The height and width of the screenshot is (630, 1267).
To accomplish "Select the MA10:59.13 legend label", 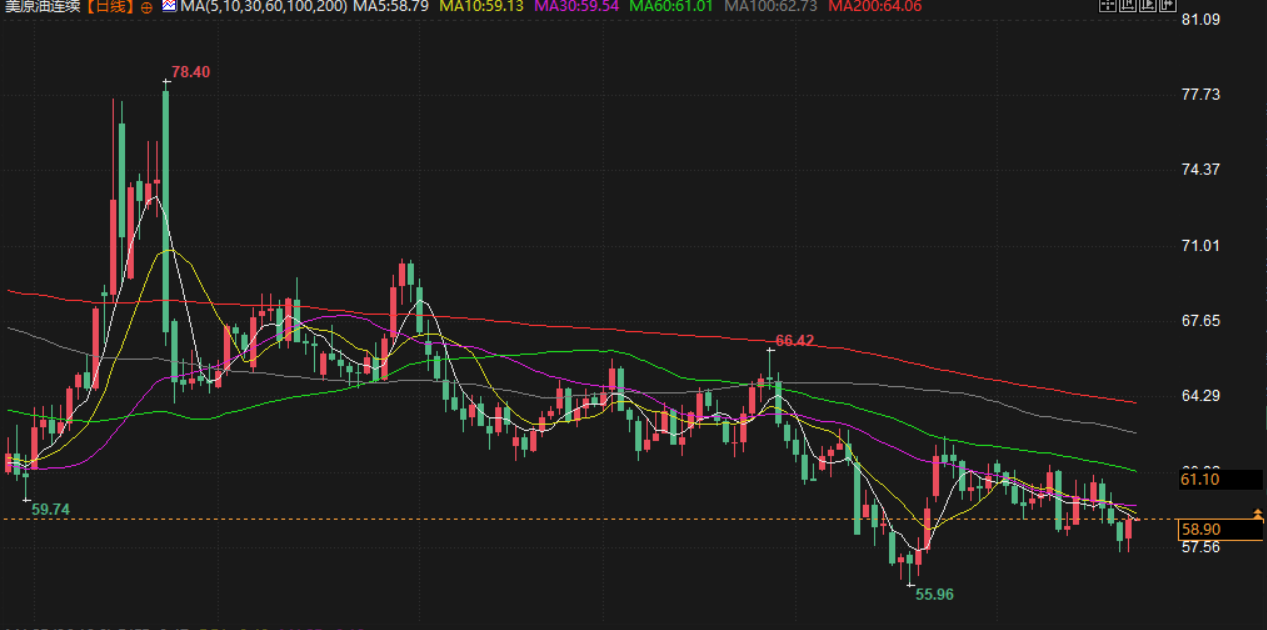I will click(x=483, y=6).
